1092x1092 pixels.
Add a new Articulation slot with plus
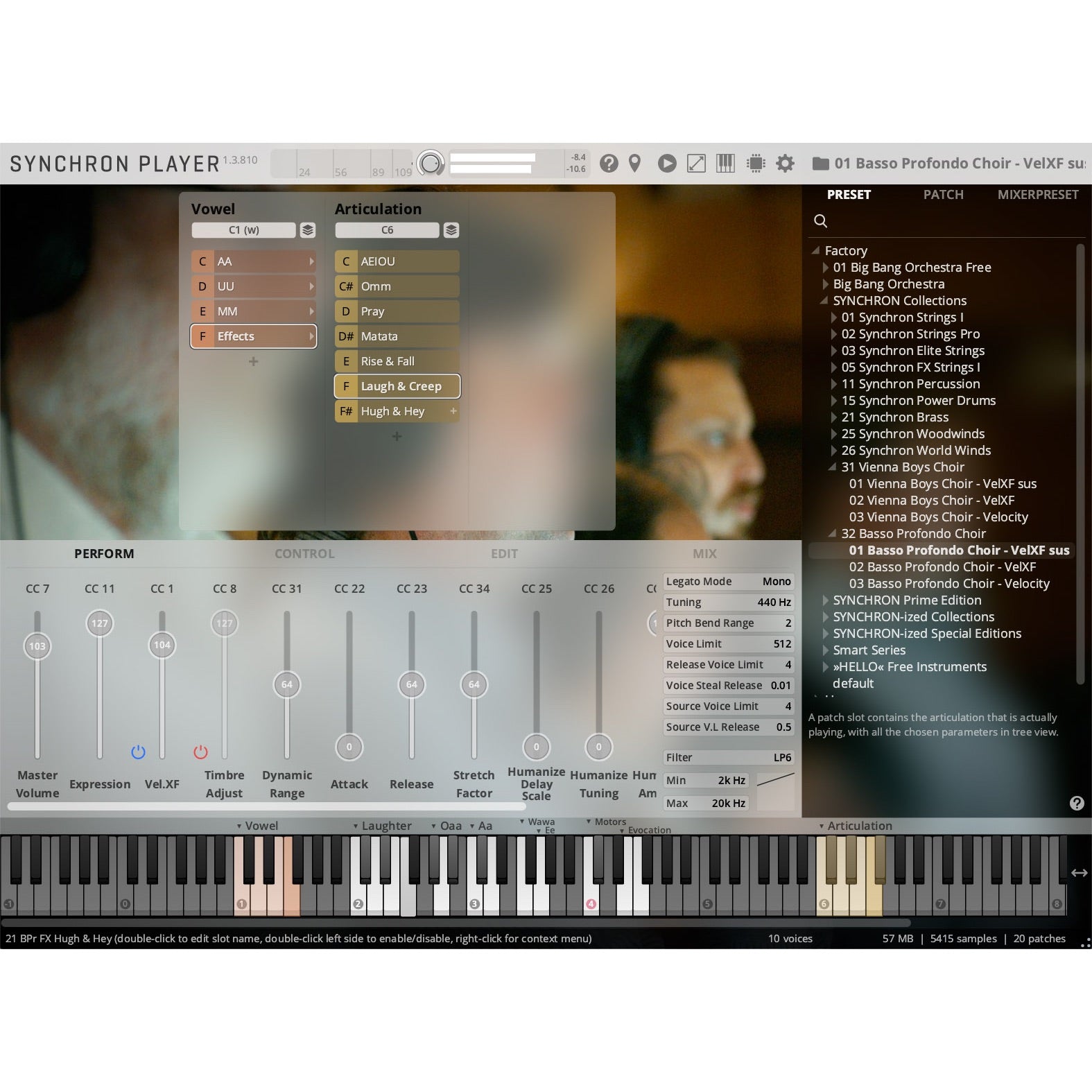click(397, 436)
